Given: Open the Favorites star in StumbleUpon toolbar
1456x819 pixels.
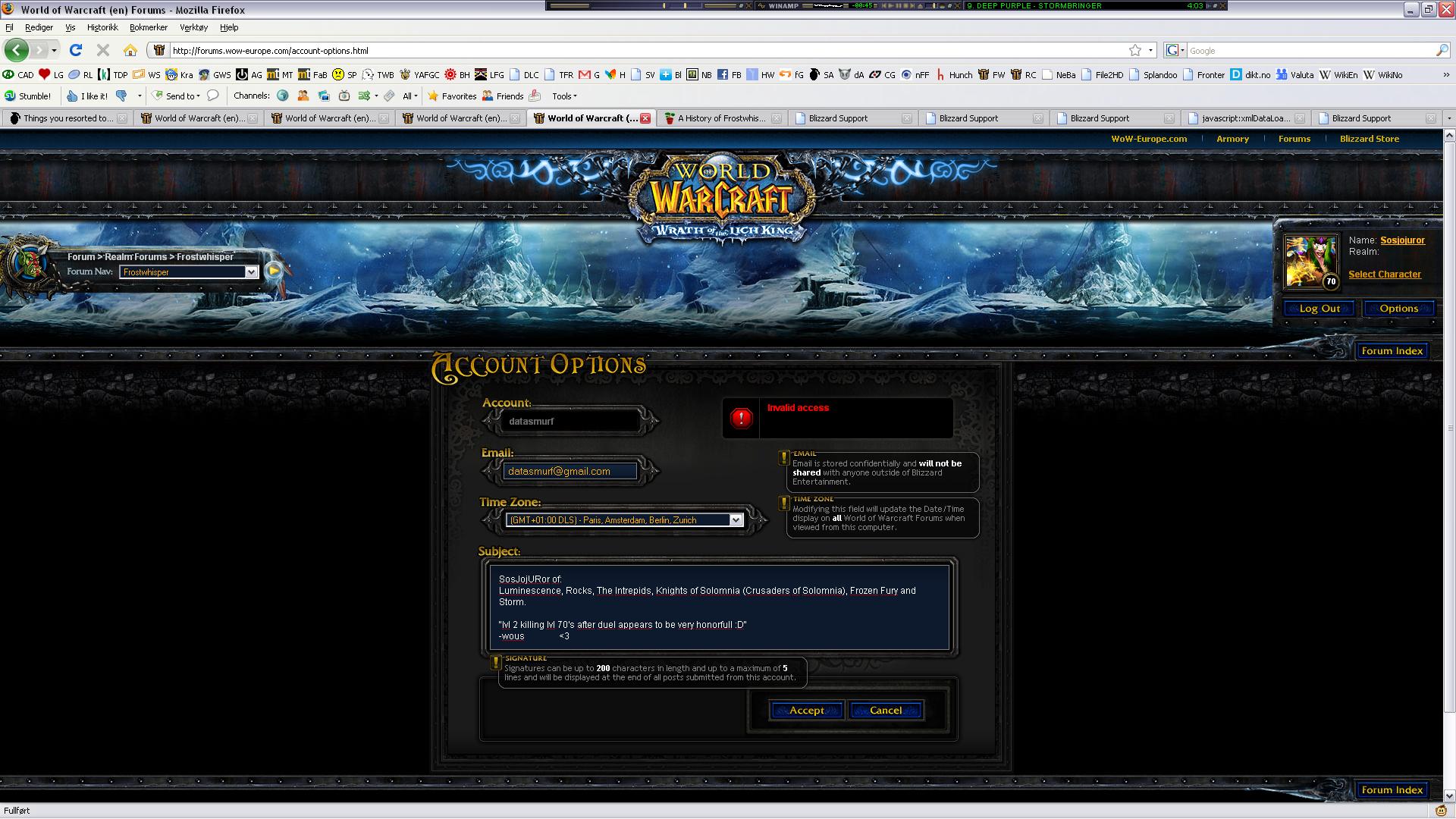Looking at the screenshot, I should pyautogui.click(x=452, y=96).
